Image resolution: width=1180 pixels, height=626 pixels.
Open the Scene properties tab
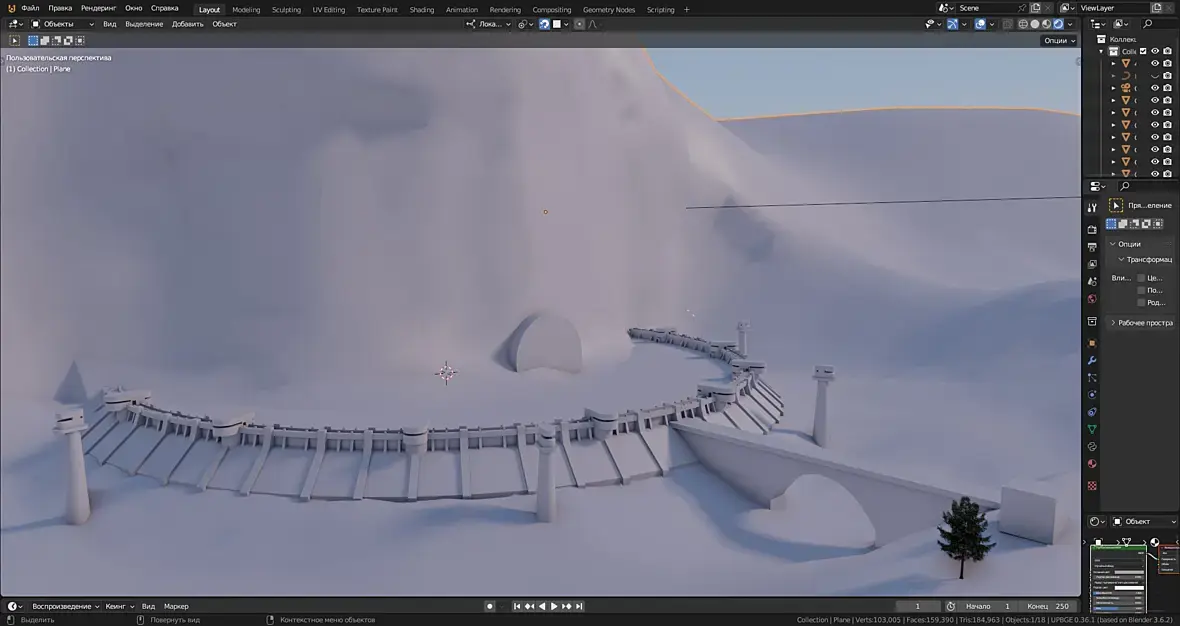[x=1092, y=281]
